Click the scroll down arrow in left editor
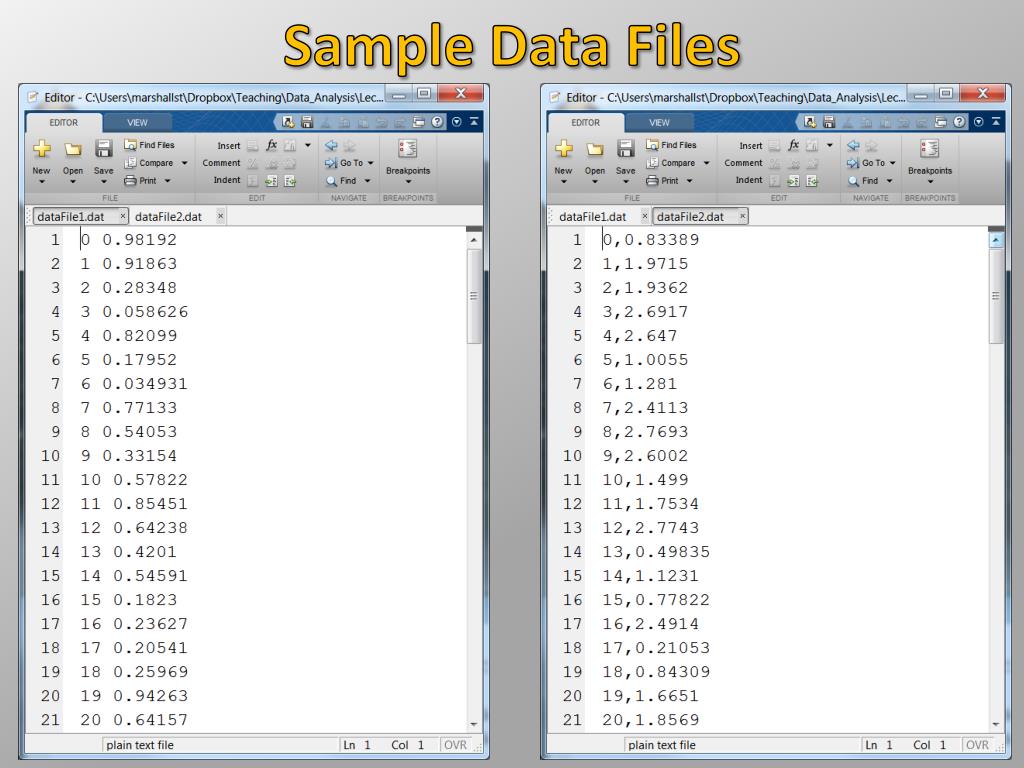 click(x=474, y=724)
